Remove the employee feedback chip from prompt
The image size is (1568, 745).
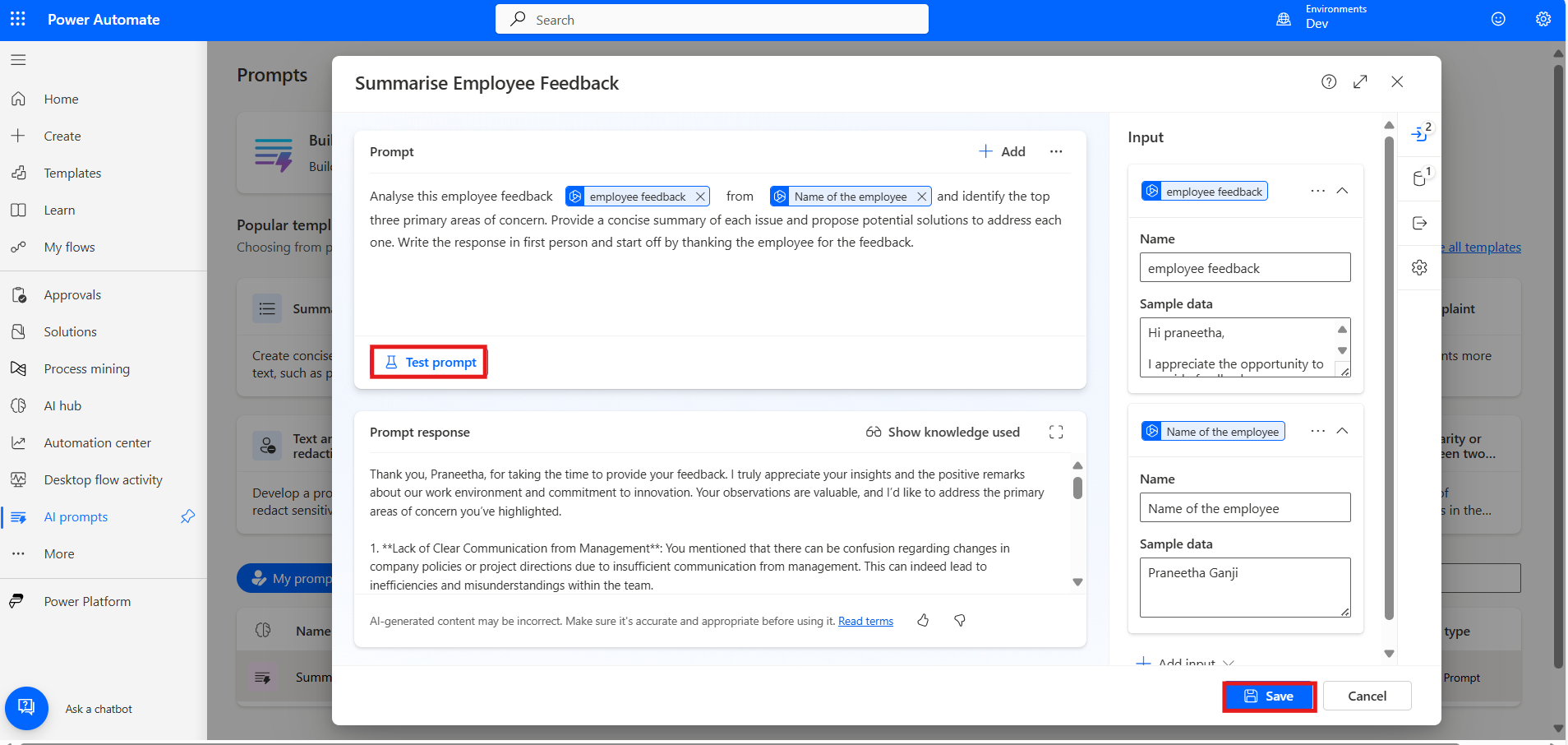coord(700,197)
